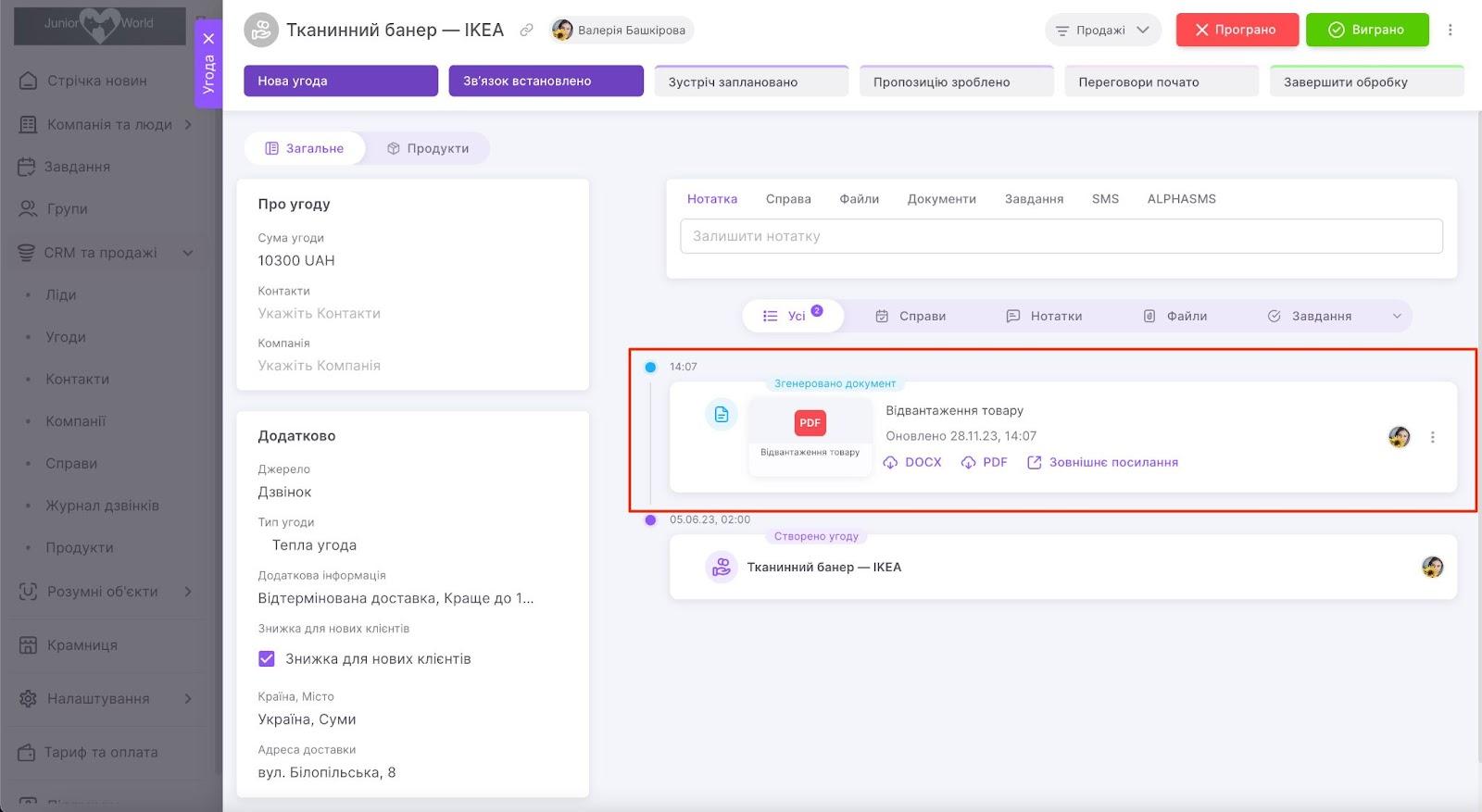Select the Документи tab in activity panel
This screenshot has height=812, width=1482.
(x=941, y=199)
